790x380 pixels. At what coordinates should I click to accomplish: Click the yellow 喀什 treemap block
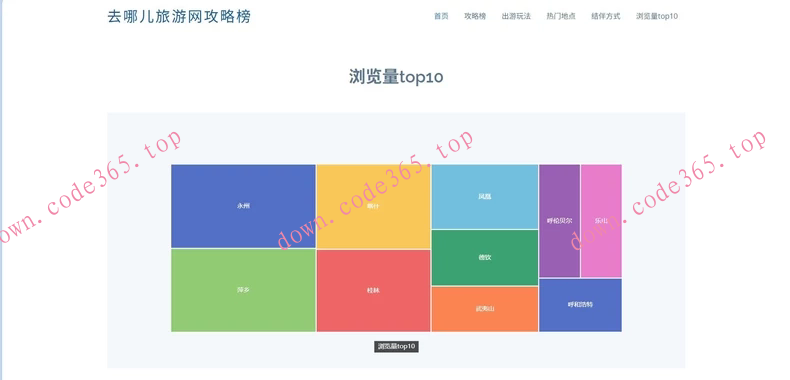(x=373, y=207)
